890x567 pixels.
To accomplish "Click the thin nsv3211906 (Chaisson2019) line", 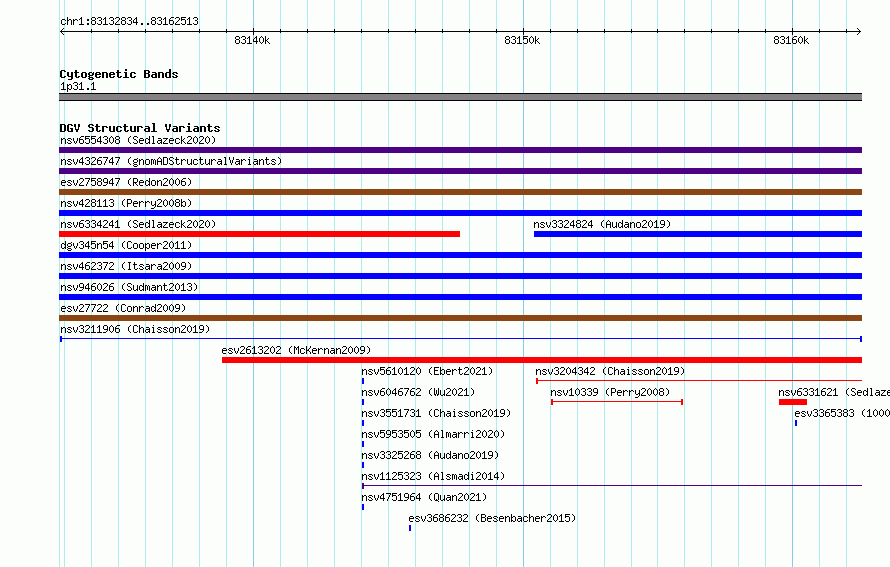I will tap(460, 339).
